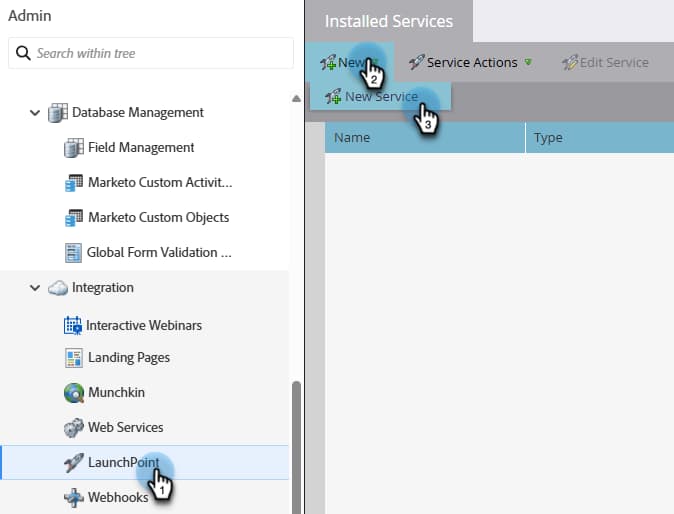The image size is (674, 514).
Task: Select Landing Pages in the tree
Action: 129,358
